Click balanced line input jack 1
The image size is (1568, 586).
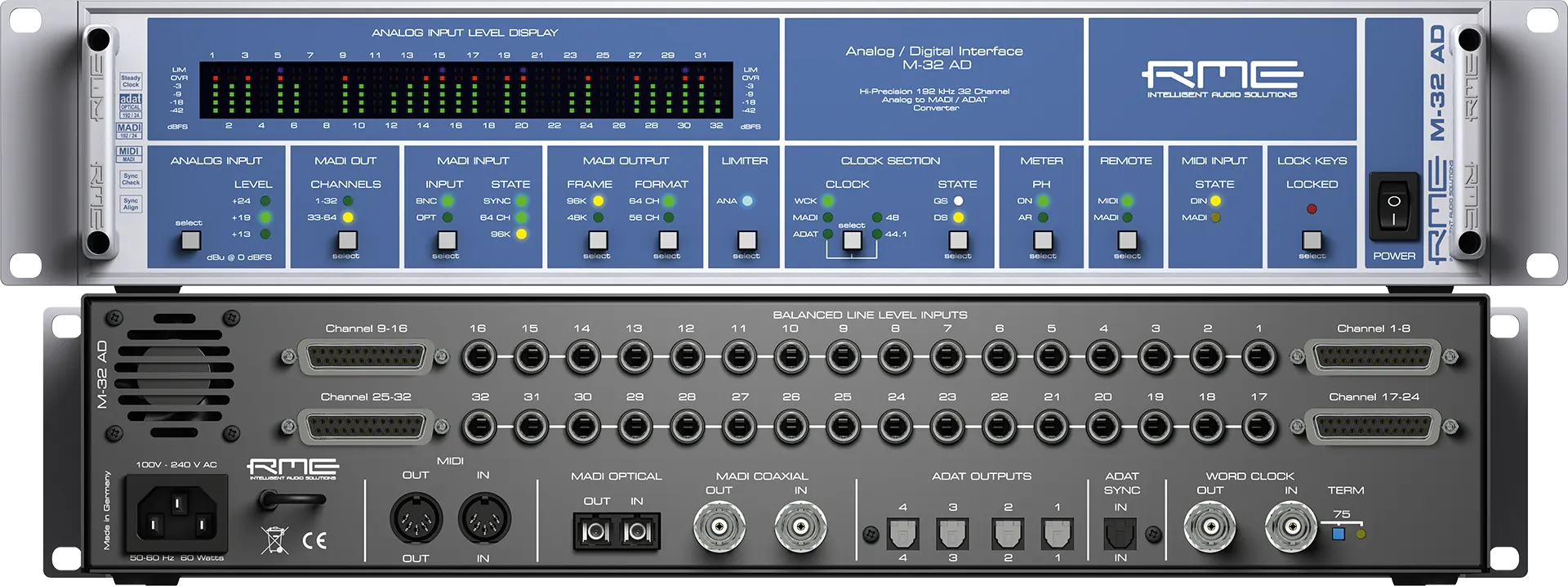(x=1259, y=357)
